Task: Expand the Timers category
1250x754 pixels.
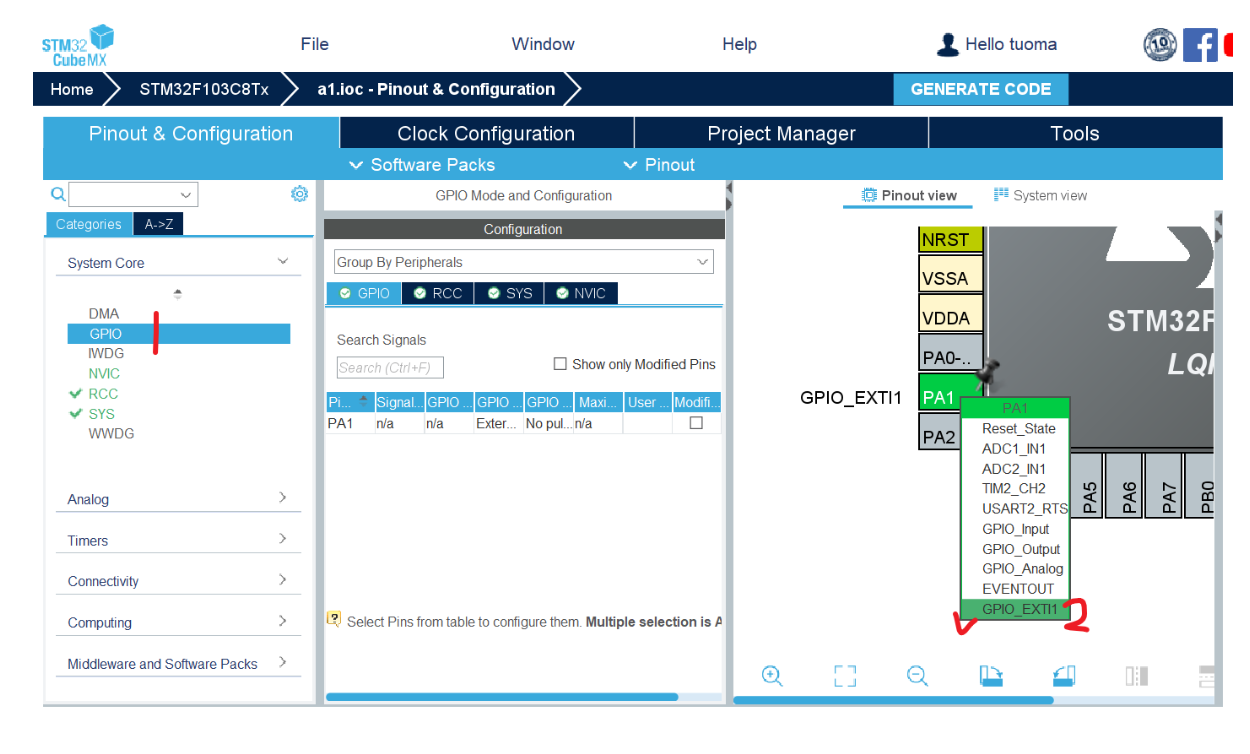Action: click(x=283, y=538)
